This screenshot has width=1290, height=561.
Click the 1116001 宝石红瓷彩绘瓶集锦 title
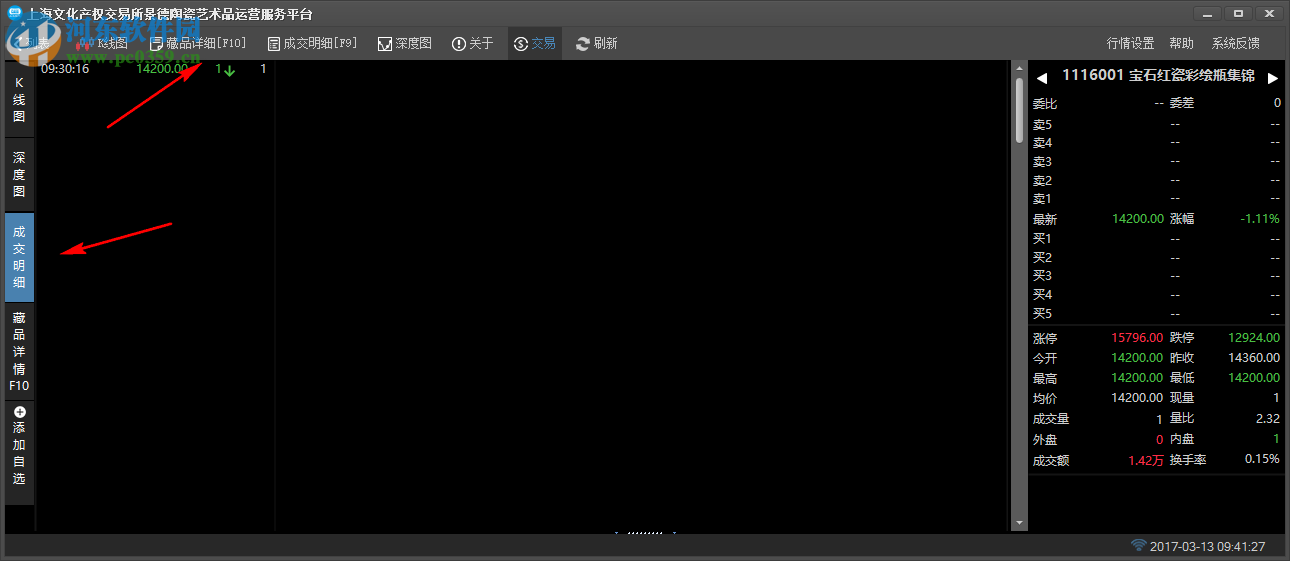click(x=1158, y=75)
